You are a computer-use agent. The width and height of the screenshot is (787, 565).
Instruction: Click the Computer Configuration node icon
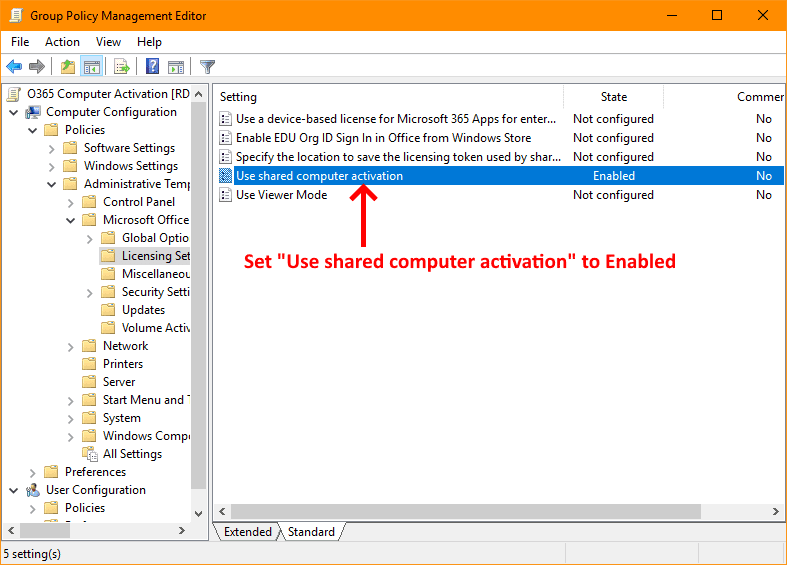33,112
